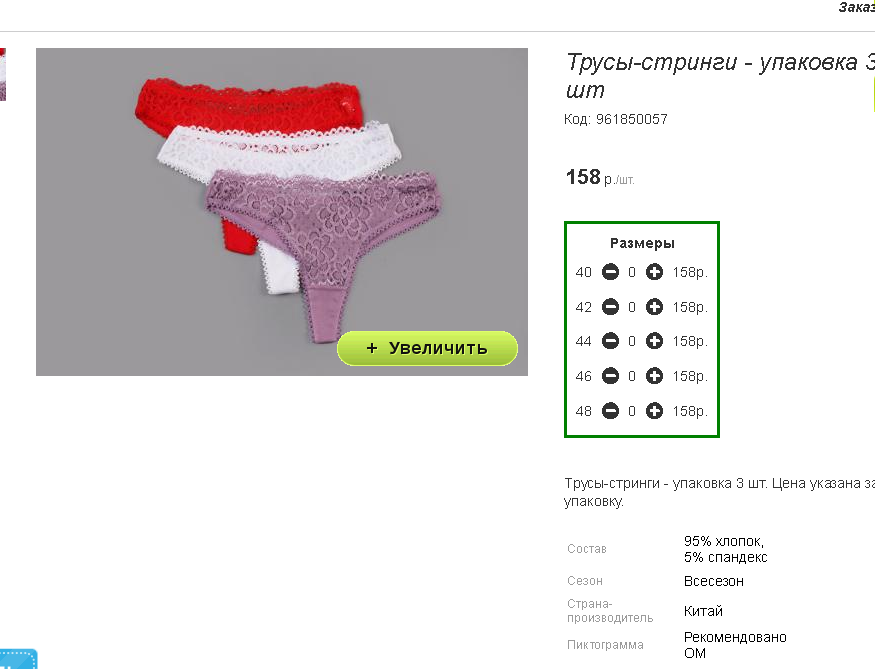Click the quantity value for size 48

coord(632,411)
